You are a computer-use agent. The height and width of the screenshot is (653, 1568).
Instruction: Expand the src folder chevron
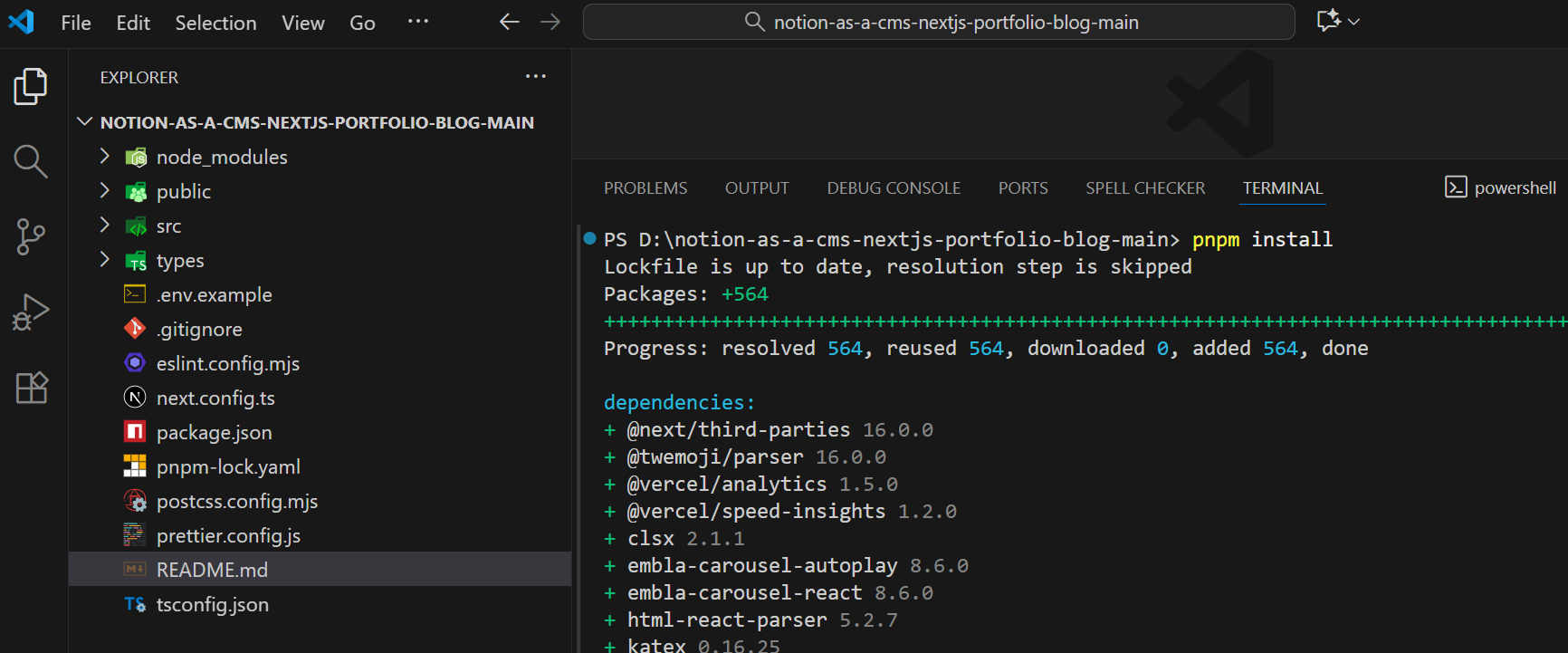pos(105,226)
